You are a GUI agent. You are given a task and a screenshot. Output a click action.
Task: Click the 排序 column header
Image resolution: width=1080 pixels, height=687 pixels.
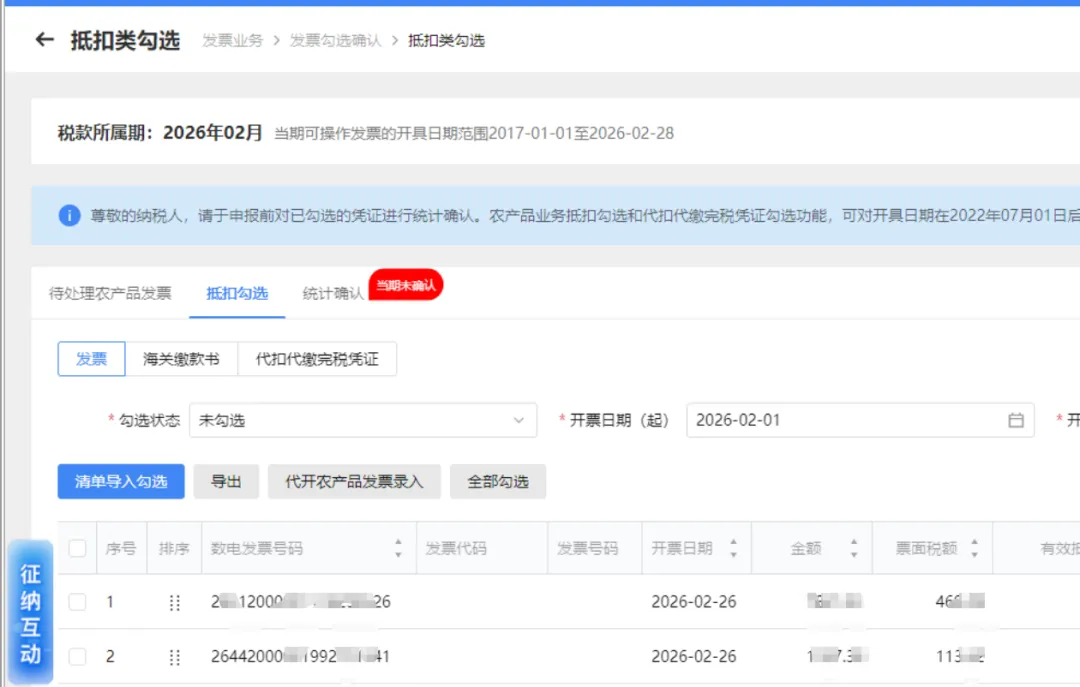[174, 548]
